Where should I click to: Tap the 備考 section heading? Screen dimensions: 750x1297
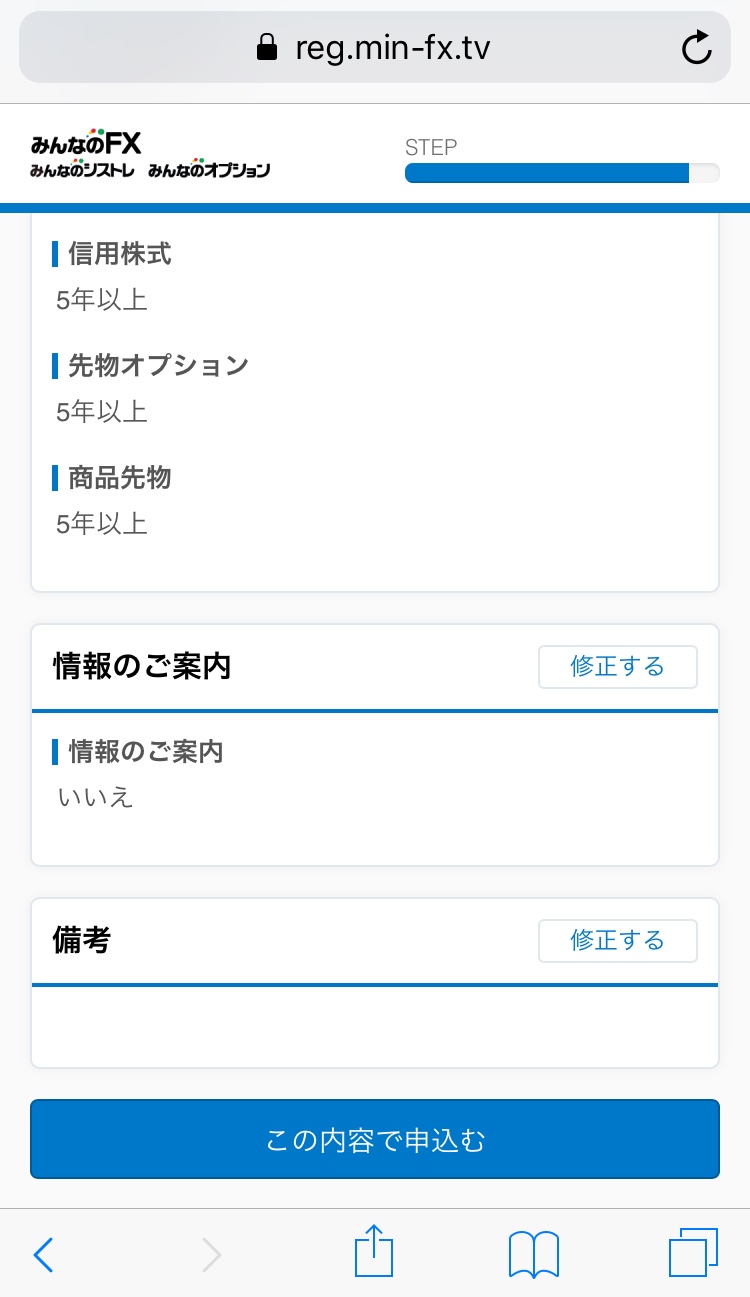81,941
